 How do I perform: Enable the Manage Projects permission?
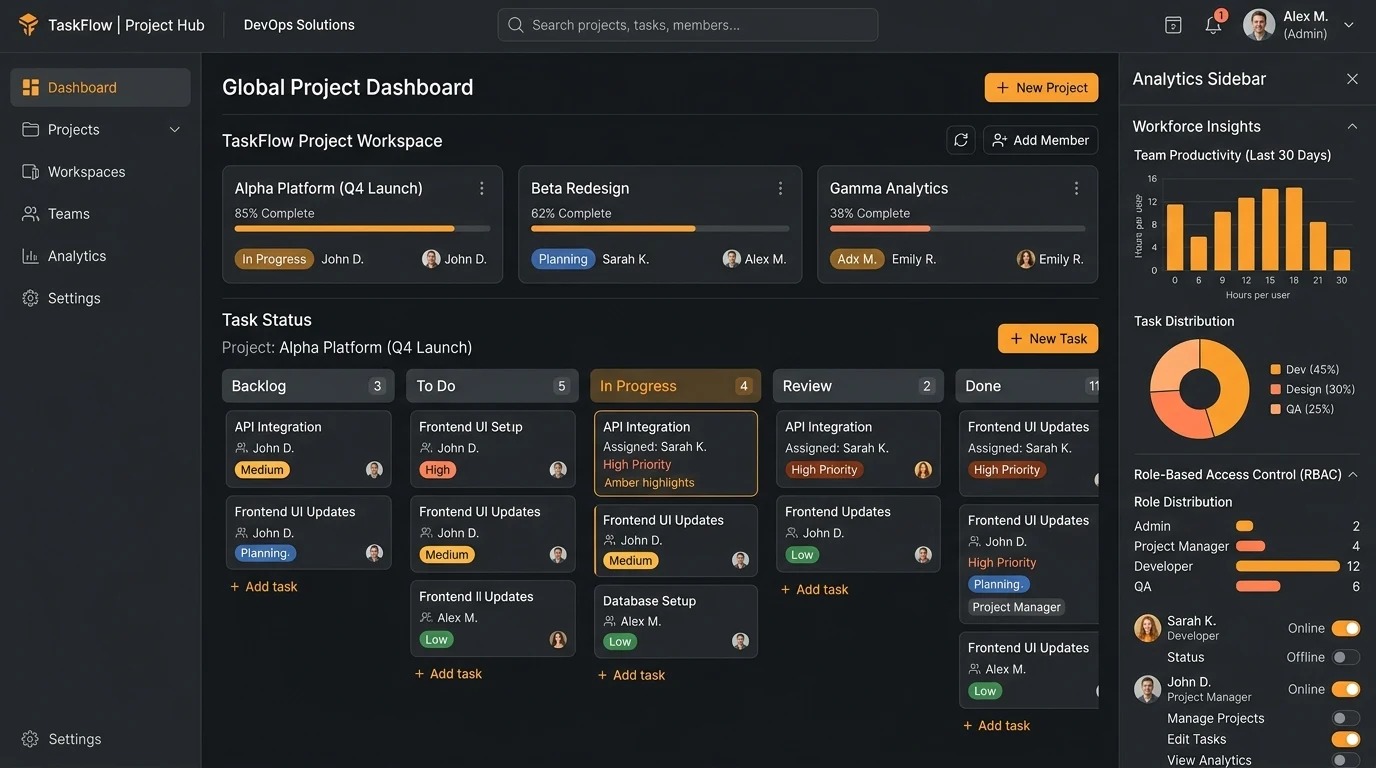tap(1346, 718)
